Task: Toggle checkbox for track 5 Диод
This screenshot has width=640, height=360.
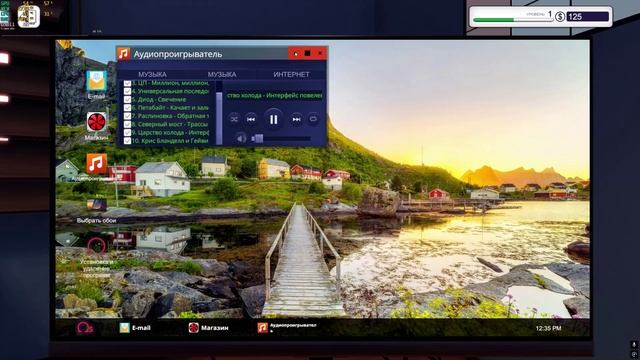Action: click(127, 100)
